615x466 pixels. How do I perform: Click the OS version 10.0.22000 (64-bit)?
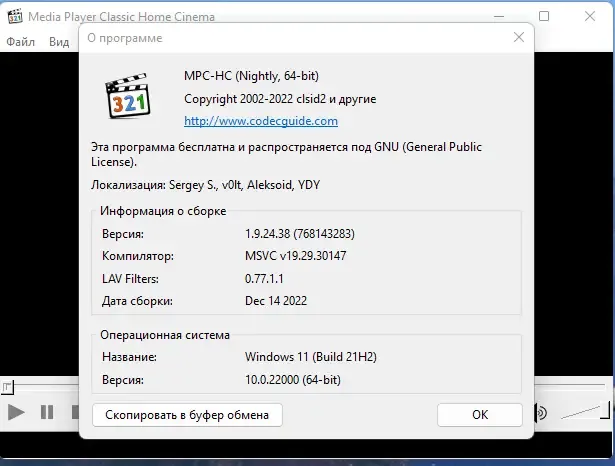coord(293,379)
